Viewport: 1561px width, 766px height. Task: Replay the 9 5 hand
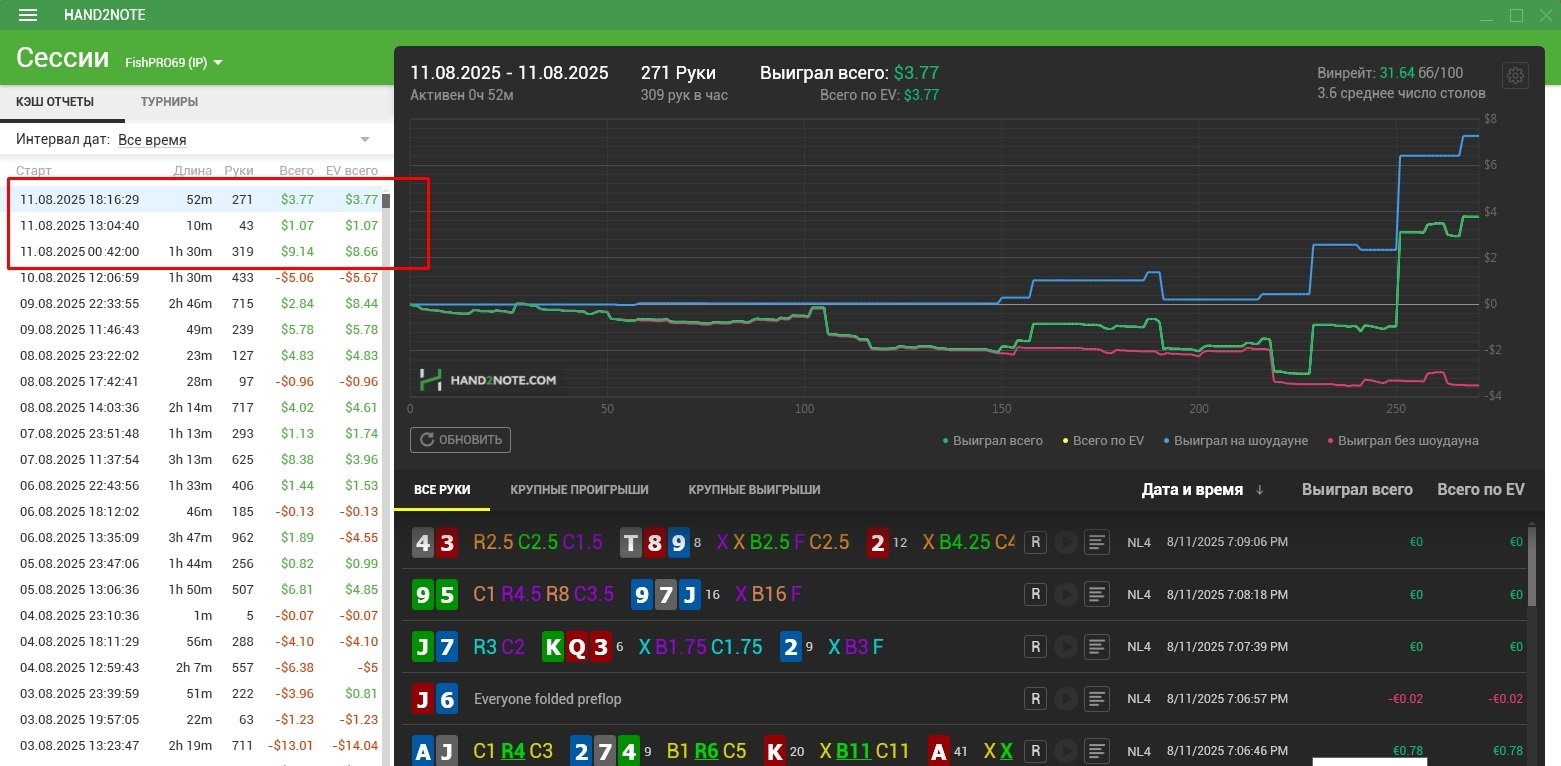coord(1066,594)
